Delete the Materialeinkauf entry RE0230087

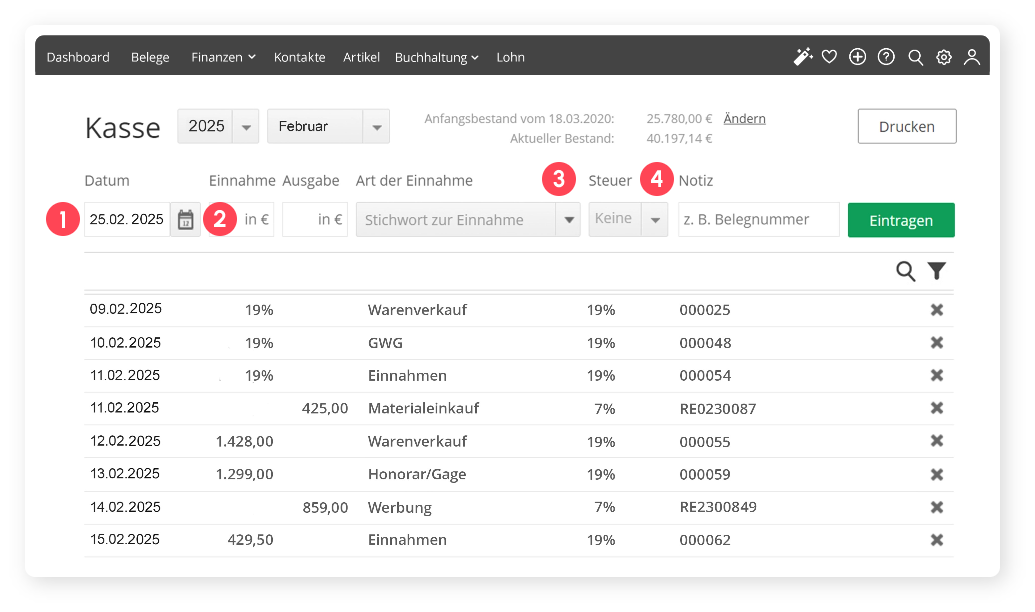(x=937, y=408)
